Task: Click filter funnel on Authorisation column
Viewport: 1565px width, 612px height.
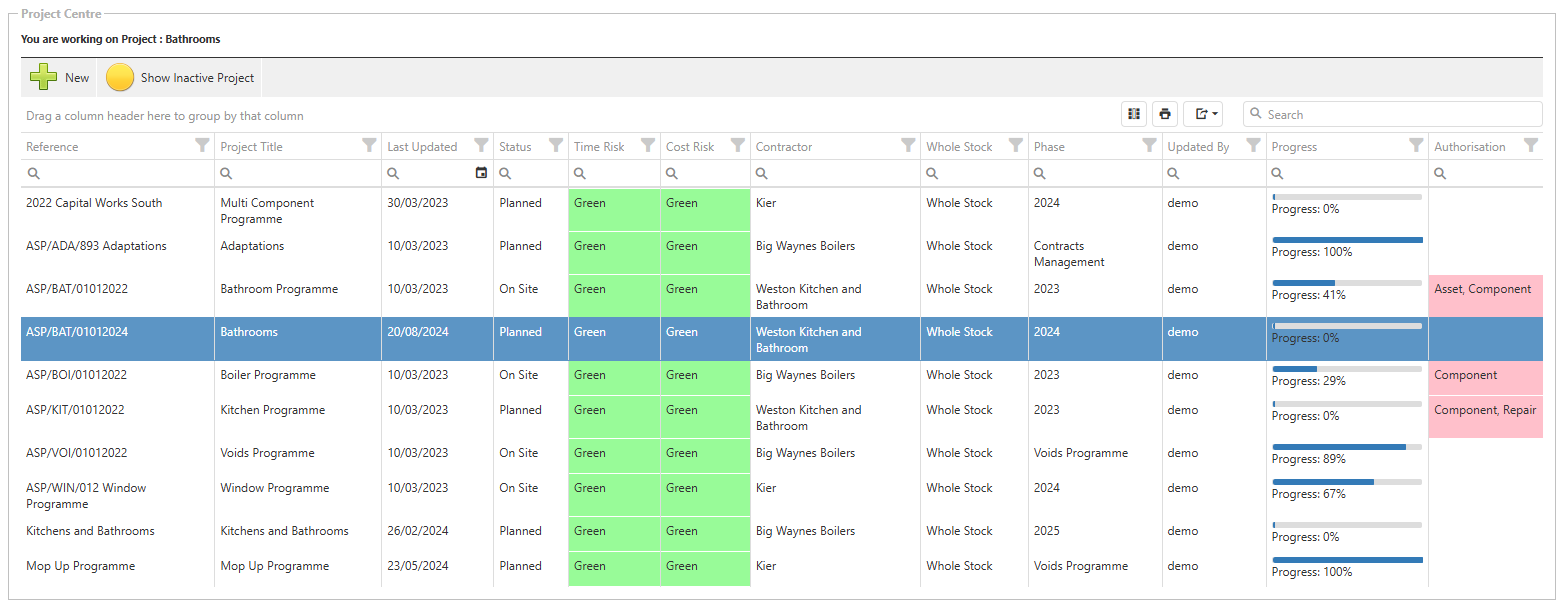Action: click(x=1529, y=145)
